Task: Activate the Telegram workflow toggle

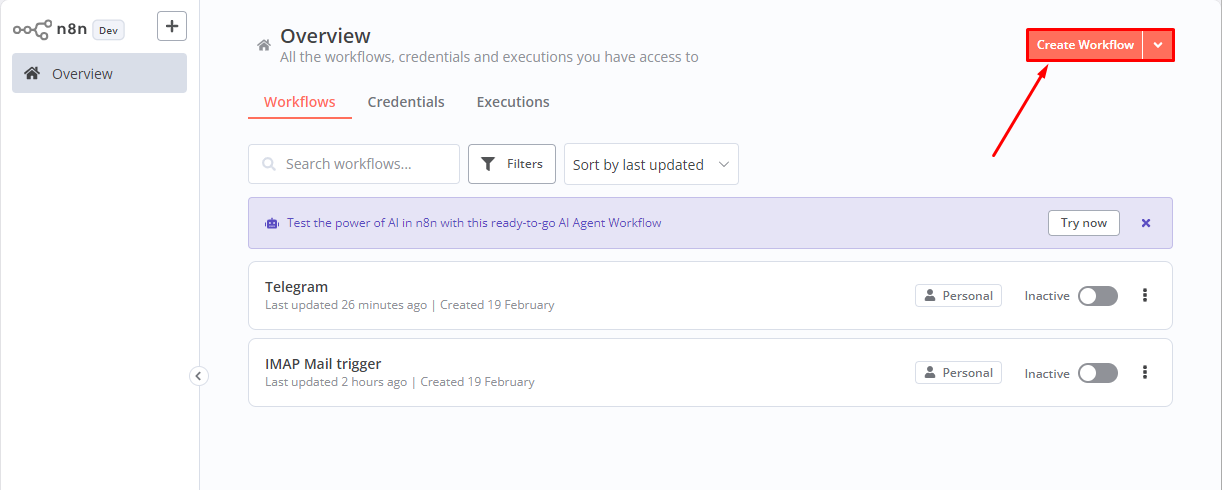Action: [1097, 296]
